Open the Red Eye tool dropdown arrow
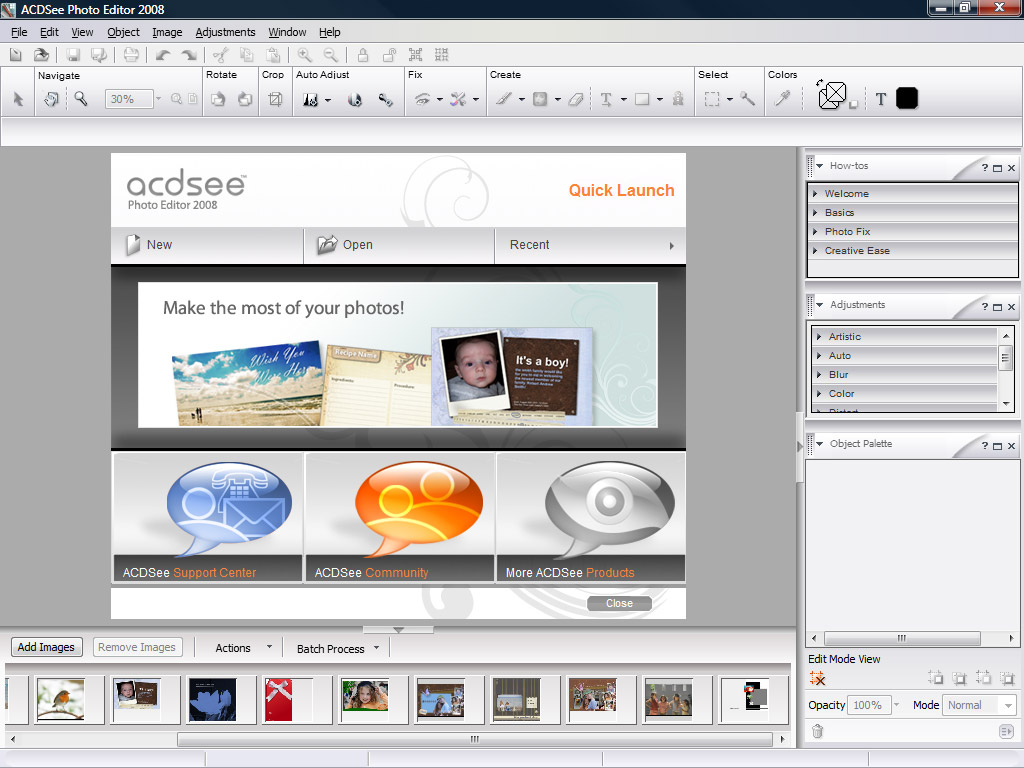Viewport: 1024px width, 768px height. 440,100
